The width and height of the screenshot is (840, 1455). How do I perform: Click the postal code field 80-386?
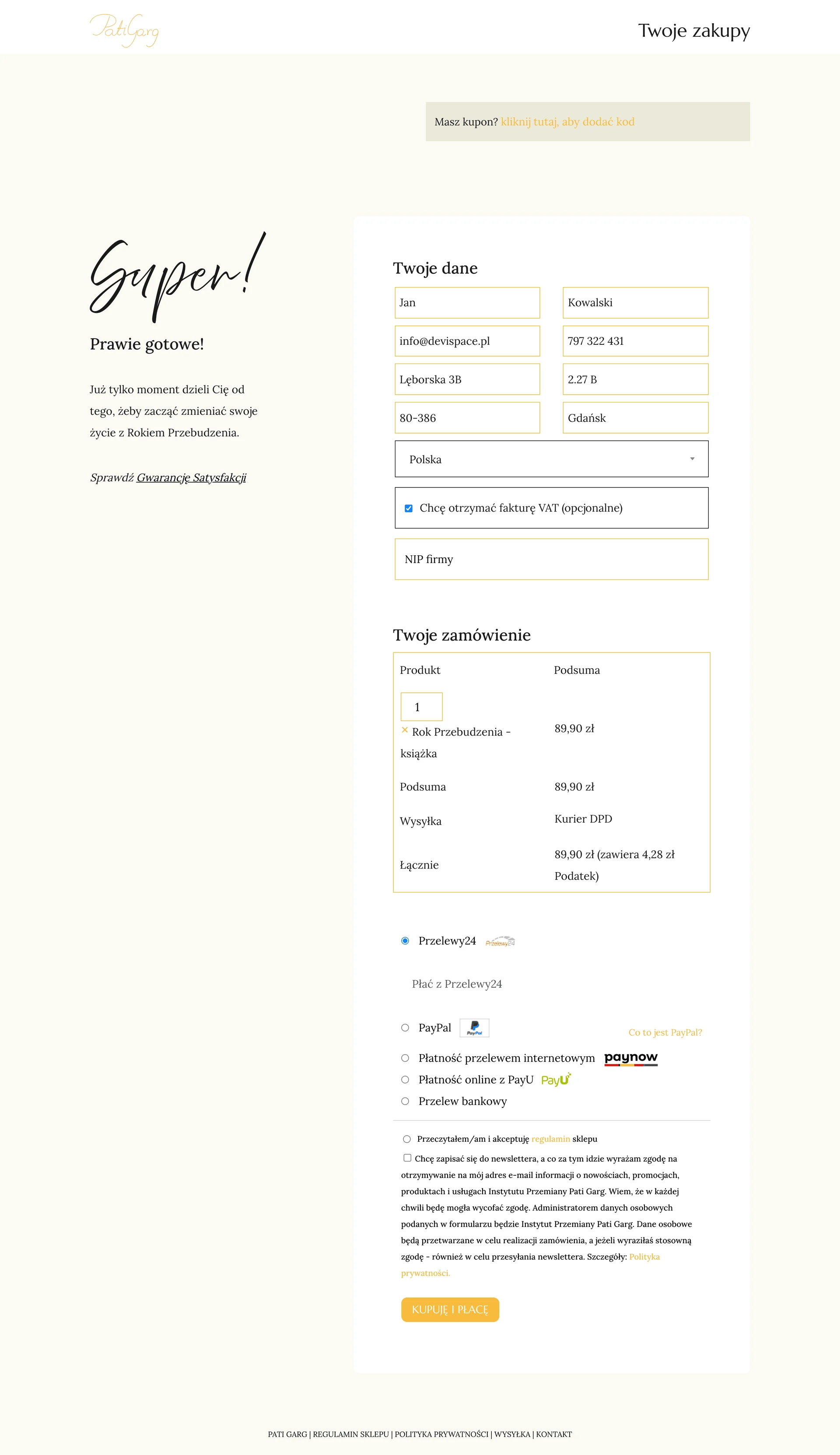point(467,418)
